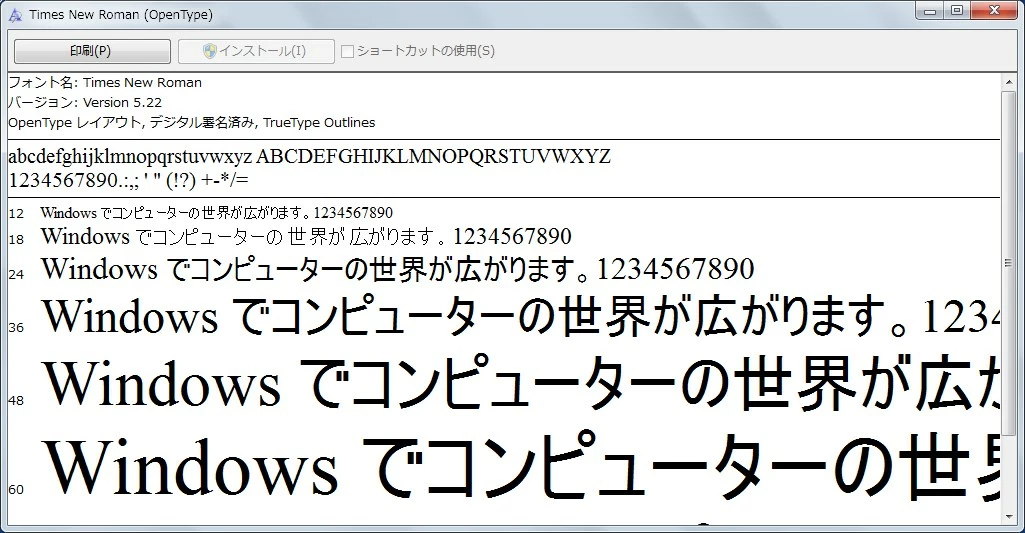The image size is (1025, 533).
Task: Click the 48 point Windows sample text
Action: click(520, 383)
